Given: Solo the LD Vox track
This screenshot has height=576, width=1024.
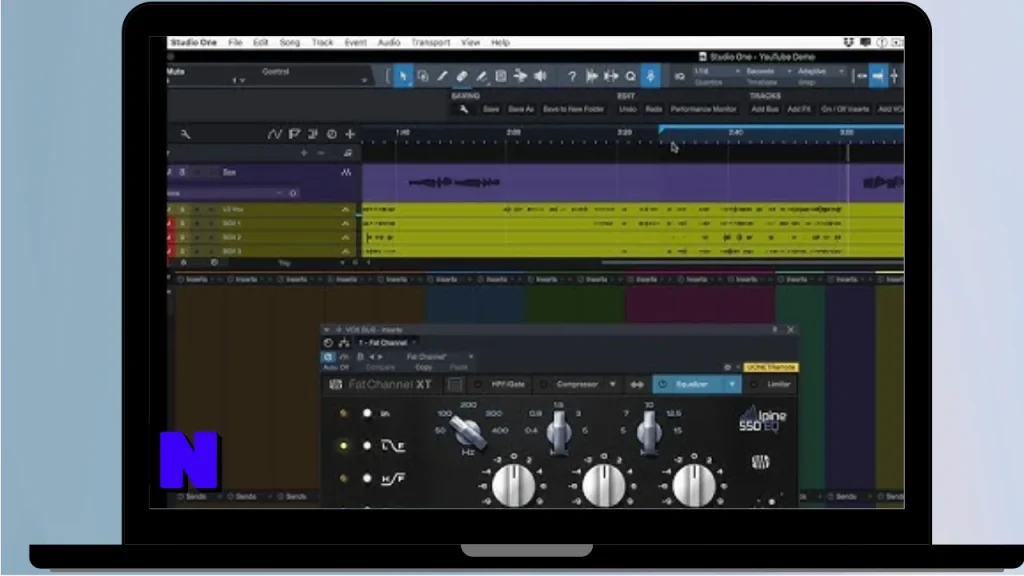Looking at the screenshot, I should [182, 210].
